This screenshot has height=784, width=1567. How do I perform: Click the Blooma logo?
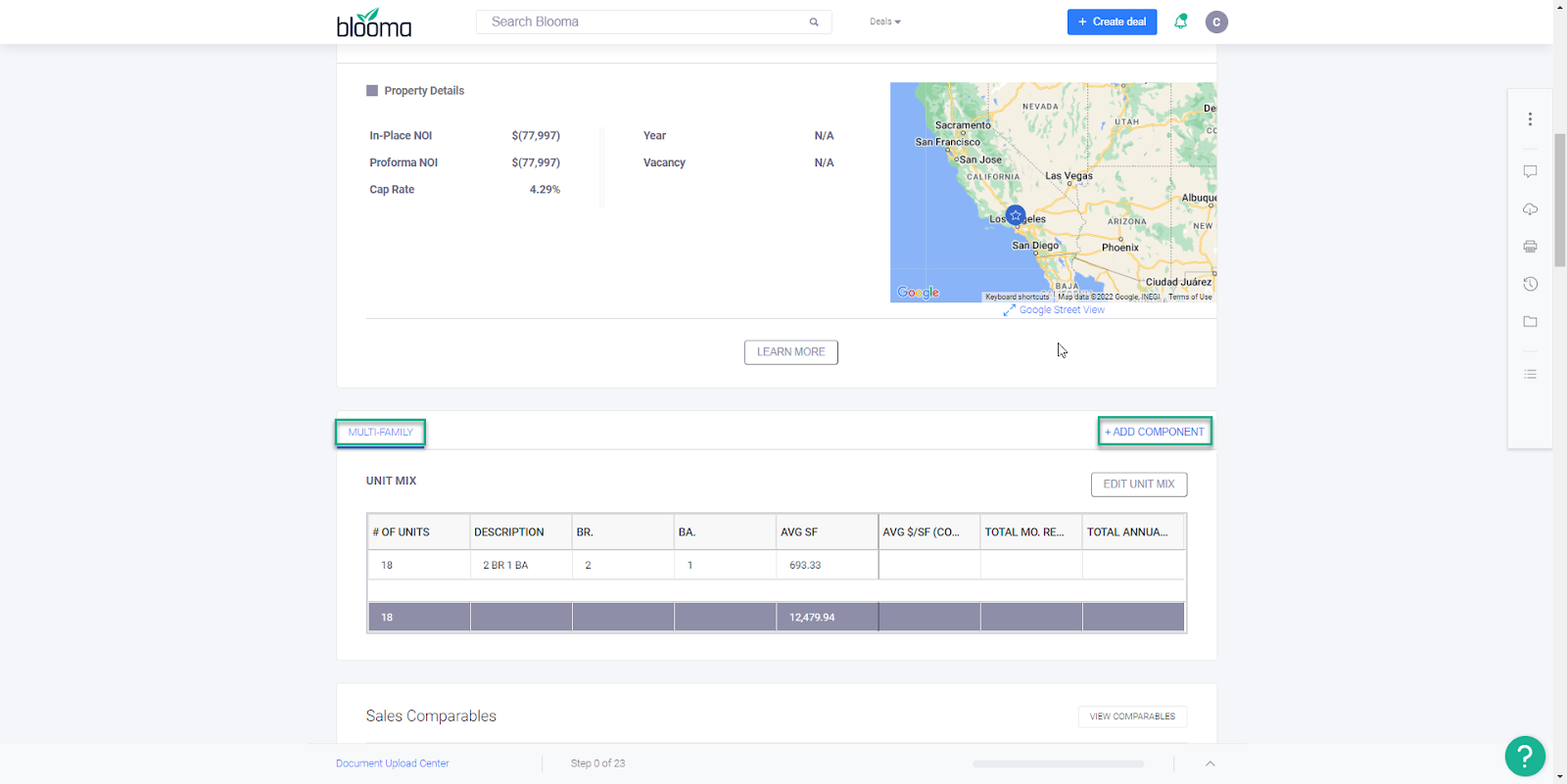pyautogui.click(x=374, y=23)
